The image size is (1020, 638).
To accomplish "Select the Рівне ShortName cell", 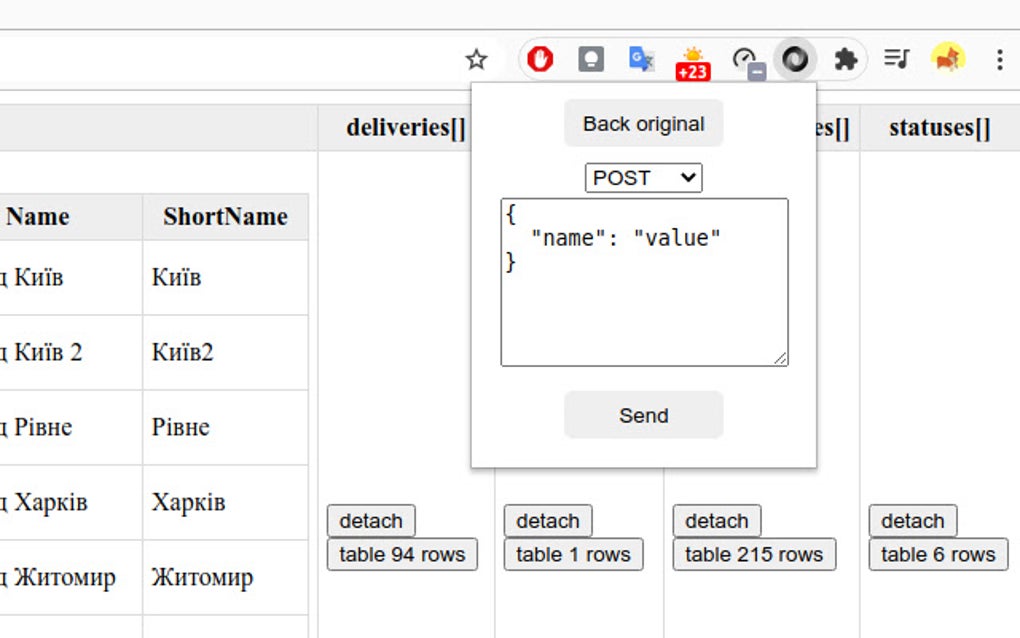I will [226, 427].
